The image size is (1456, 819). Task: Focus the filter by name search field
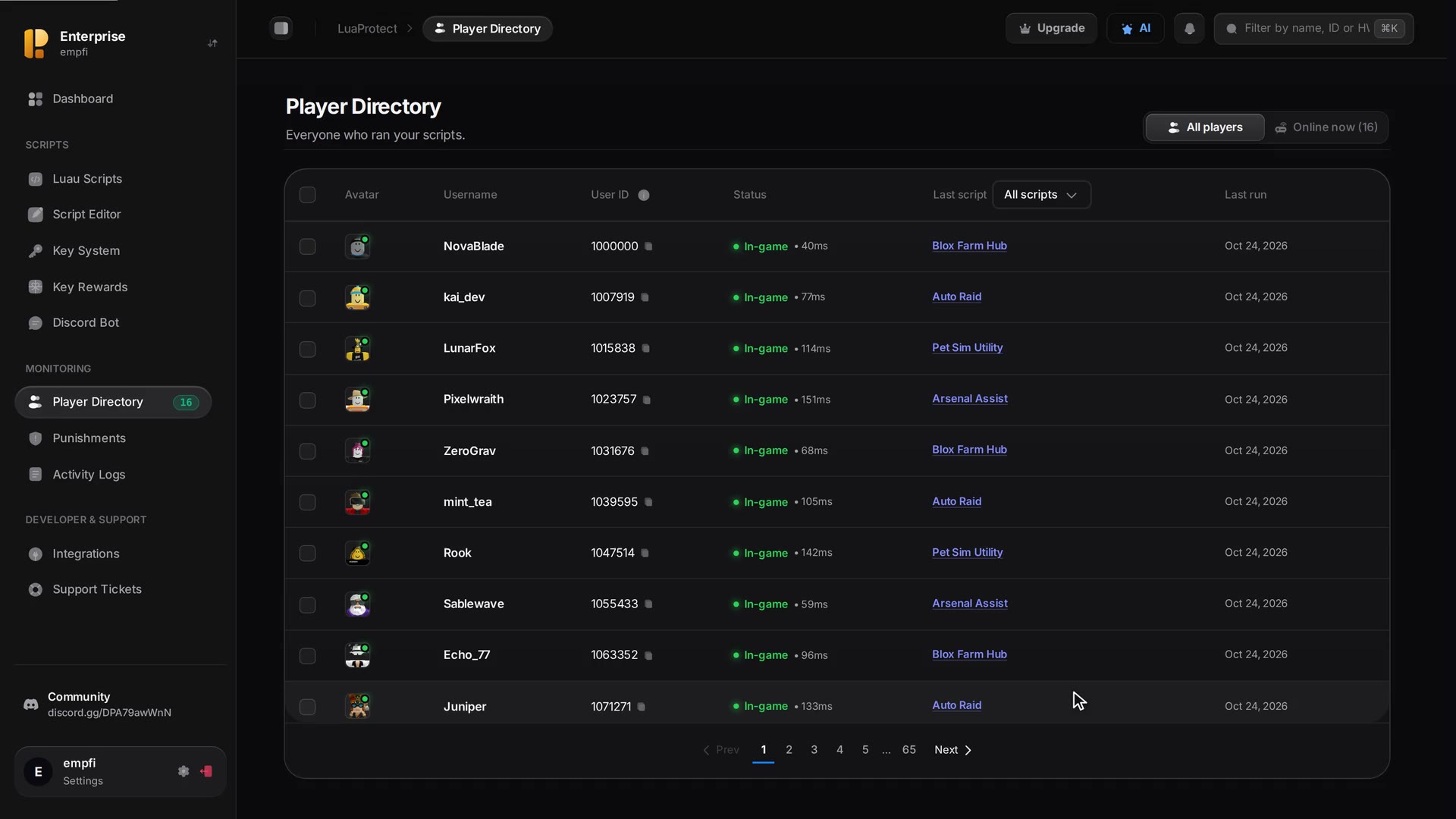1313,28
